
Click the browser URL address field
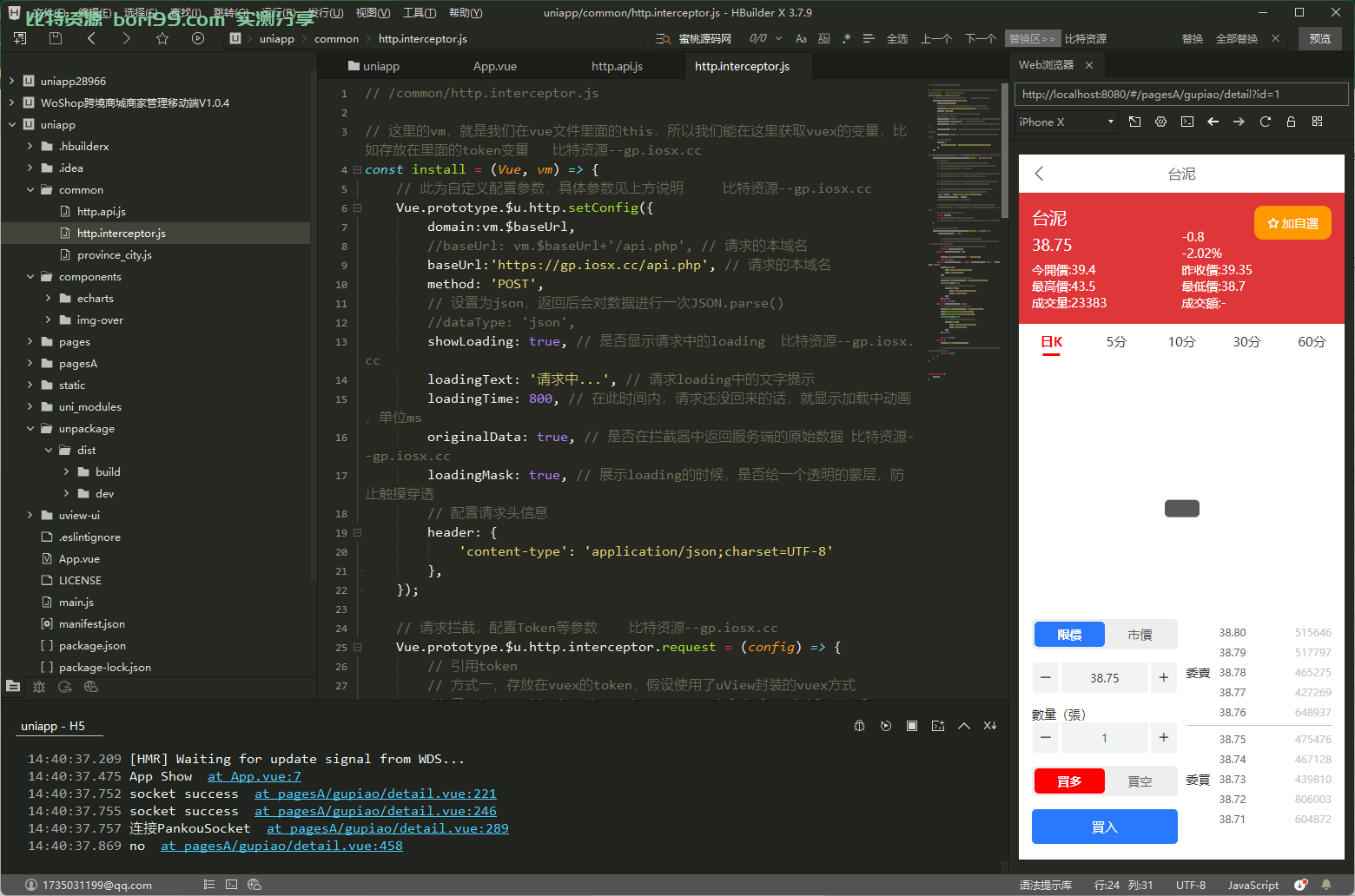1181,94
